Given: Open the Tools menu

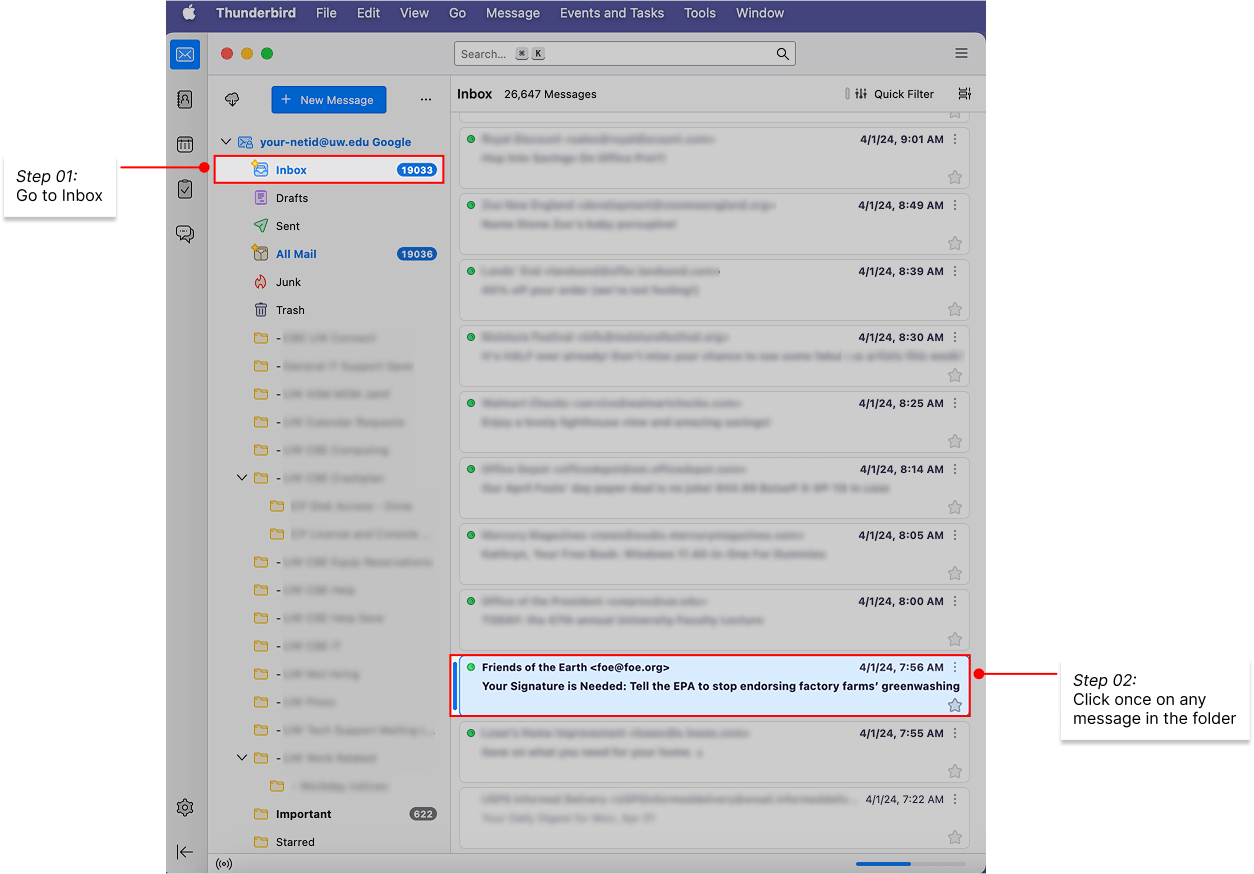Looking at the screenshot, I should [699, 13].
